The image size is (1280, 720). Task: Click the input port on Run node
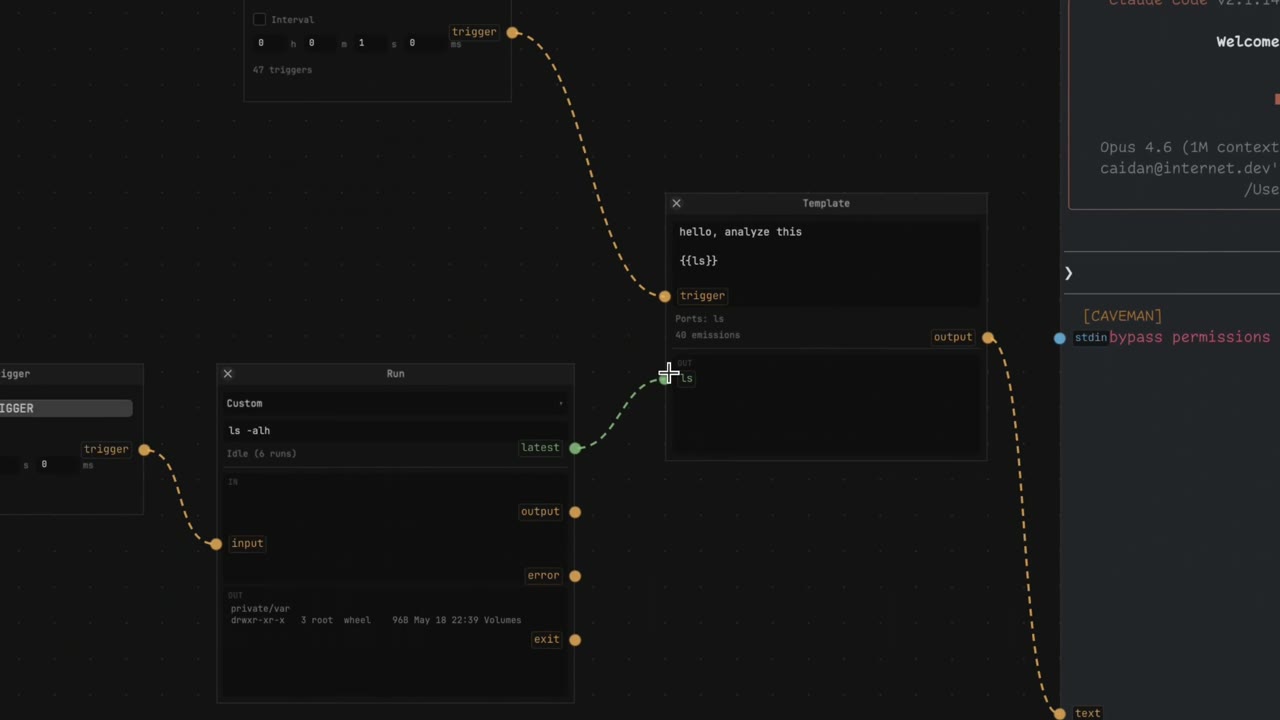216,544
